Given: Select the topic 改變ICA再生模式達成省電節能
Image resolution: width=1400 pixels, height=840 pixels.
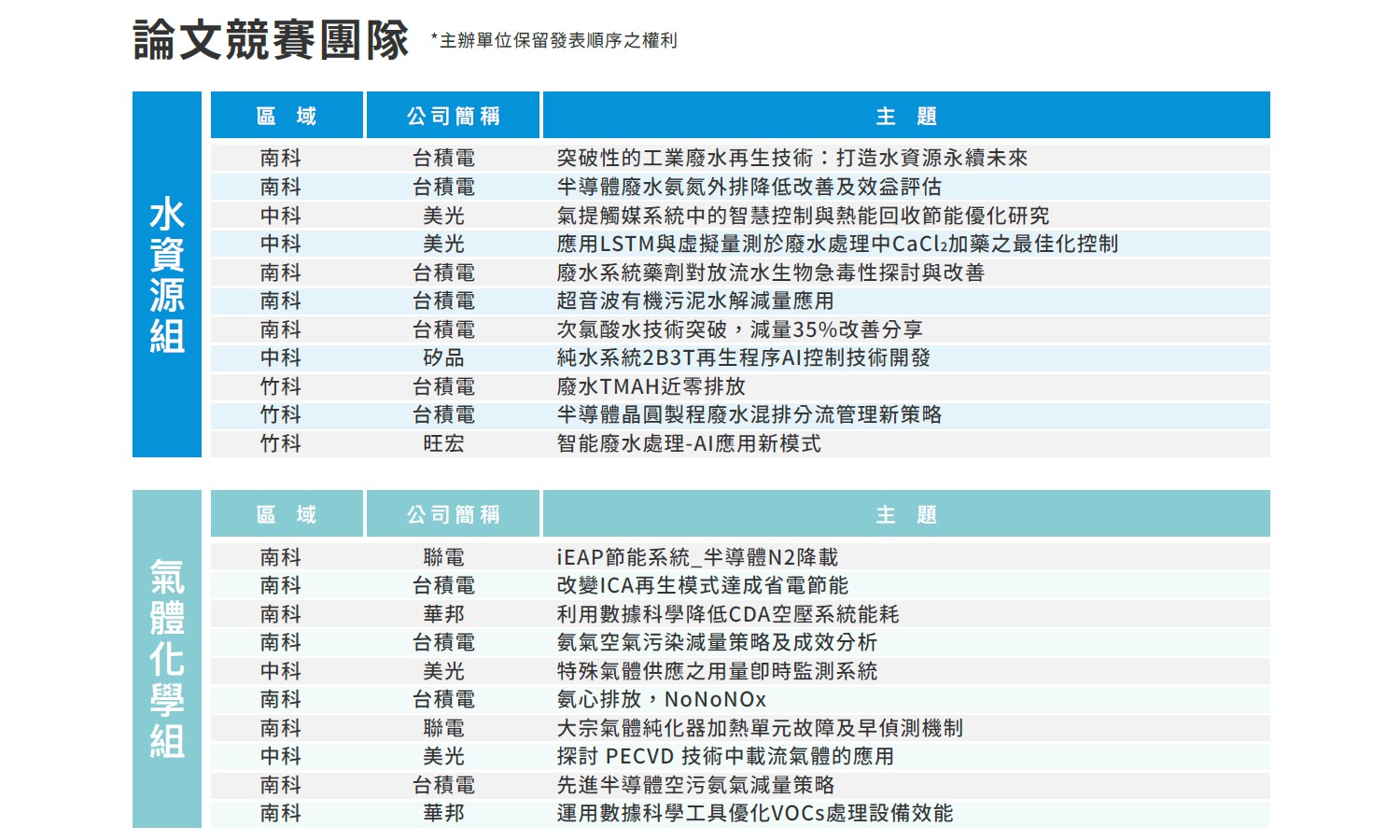Looking at the screenshot, I should (x=702, y=585).
